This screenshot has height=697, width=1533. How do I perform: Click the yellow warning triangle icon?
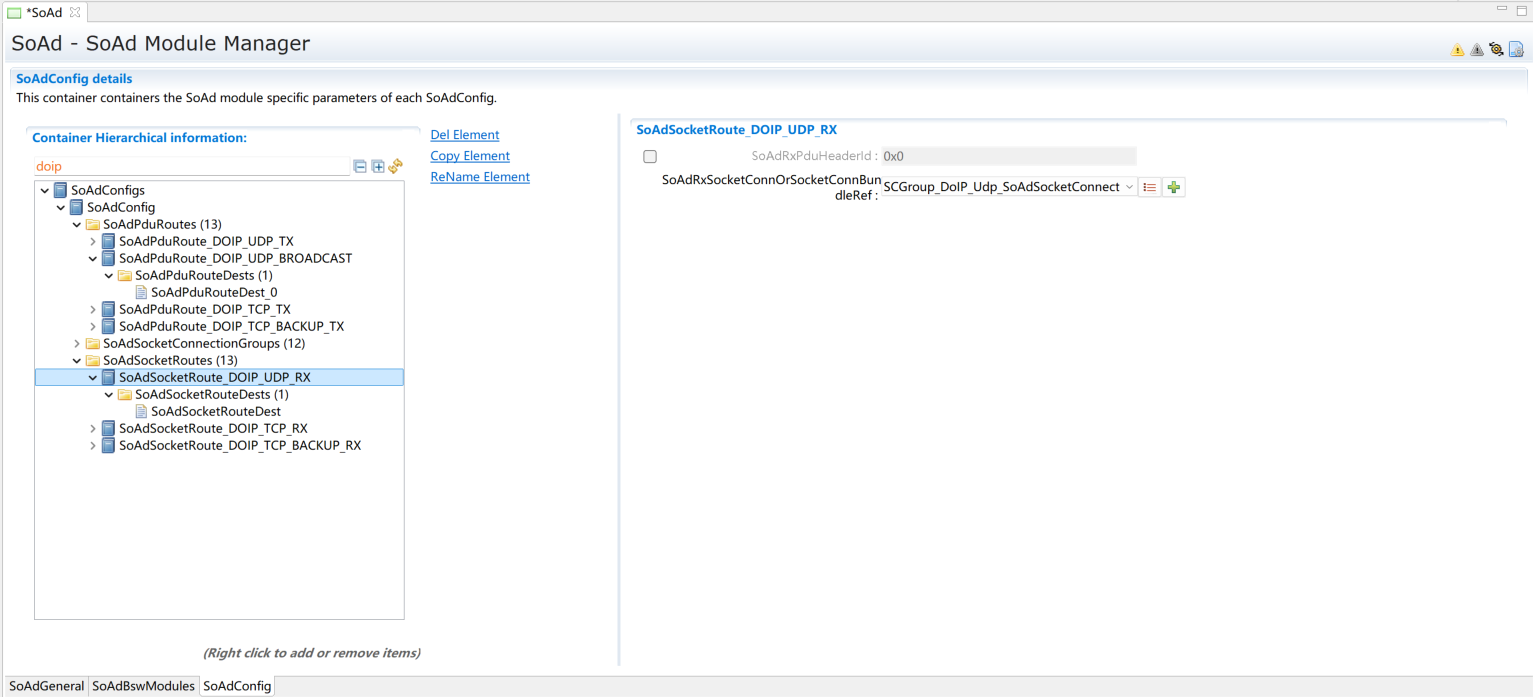point(1457,50)
